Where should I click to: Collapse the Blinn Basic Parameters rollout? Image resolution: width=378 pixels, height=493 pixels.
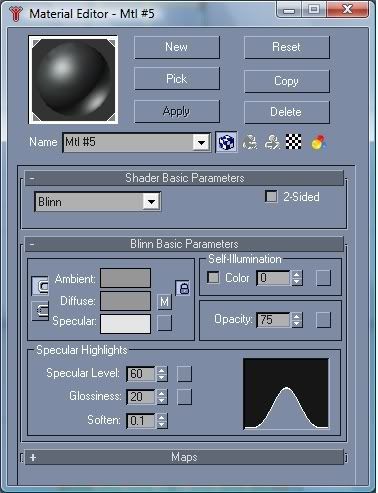tap(184, 244)
